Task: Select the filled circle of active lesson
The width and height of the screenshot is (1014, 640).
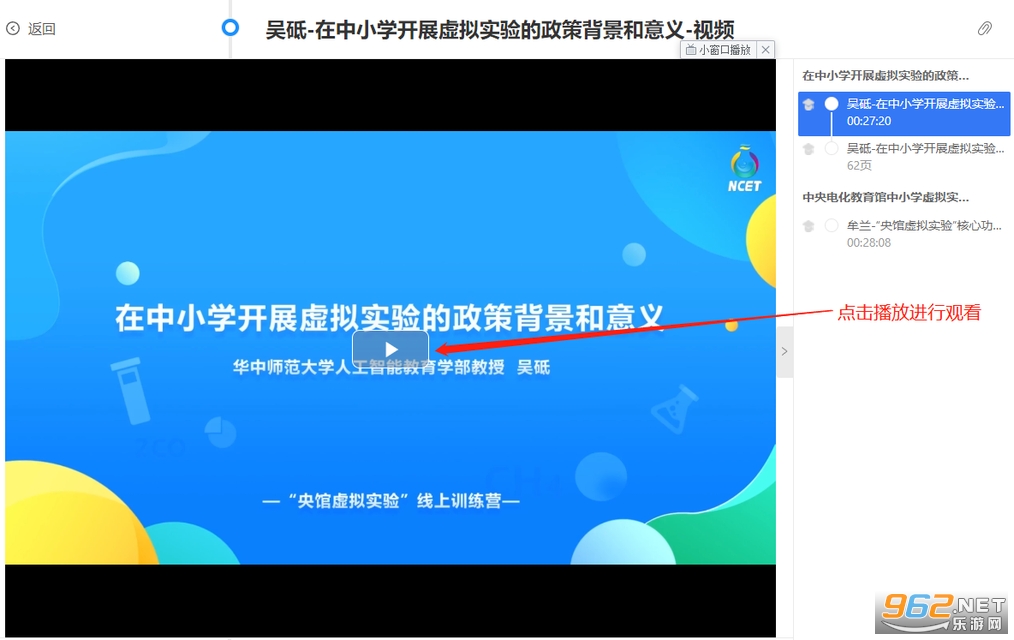Action: [832, 103]
